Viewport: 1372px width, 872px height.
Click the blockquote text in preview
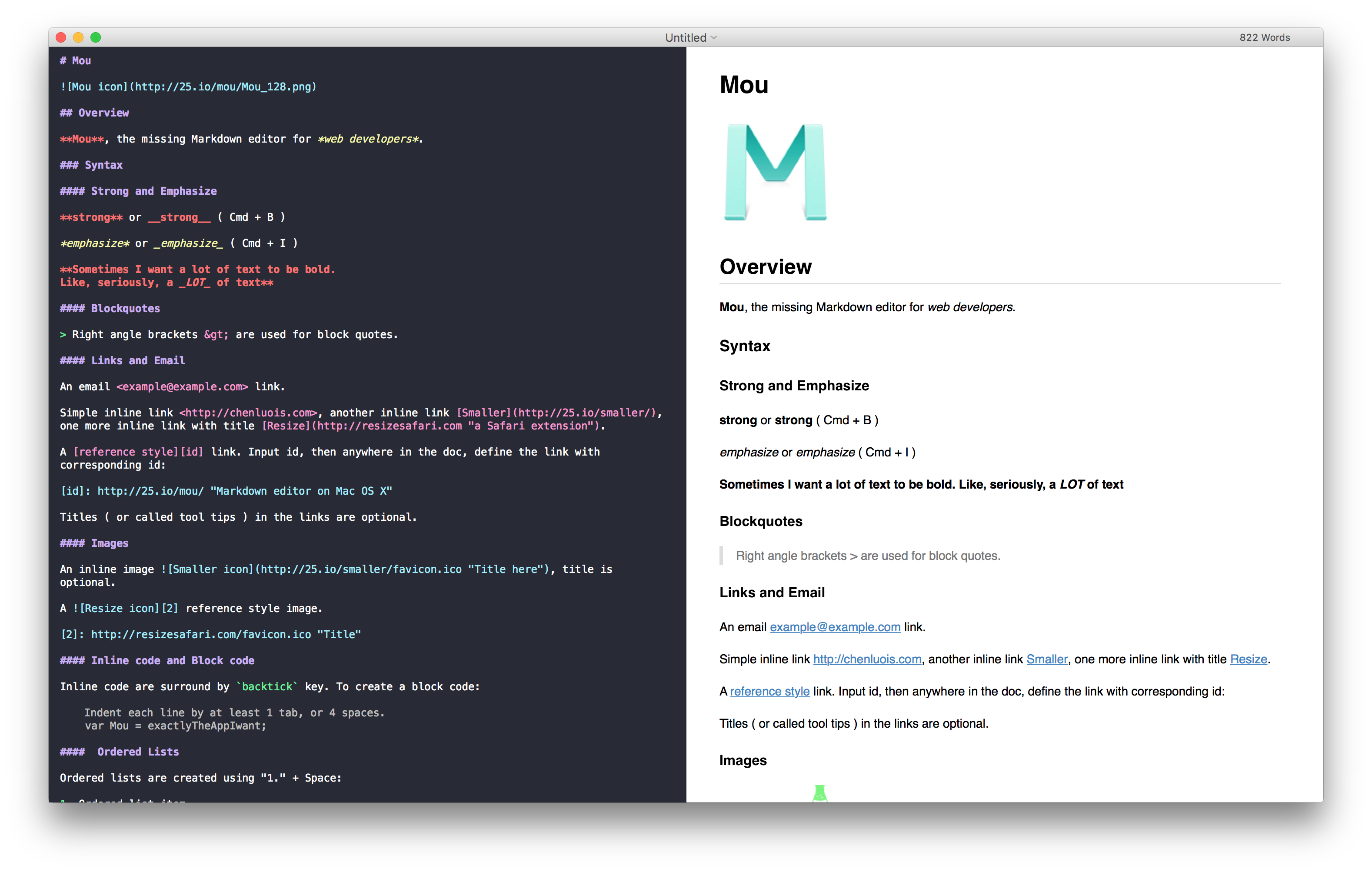pos(867,556)
